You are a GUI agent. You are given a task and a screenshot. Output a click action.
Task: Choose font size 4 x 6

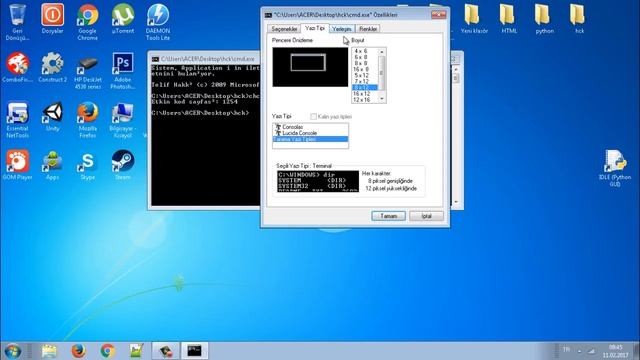[361, 51]
